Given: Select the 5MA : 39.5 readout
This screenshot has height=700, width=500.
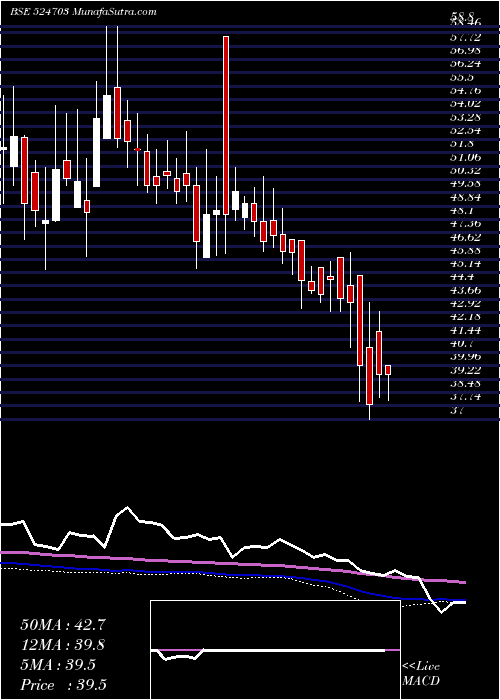Looking at the screenshot, I should [x=58, y=665].
